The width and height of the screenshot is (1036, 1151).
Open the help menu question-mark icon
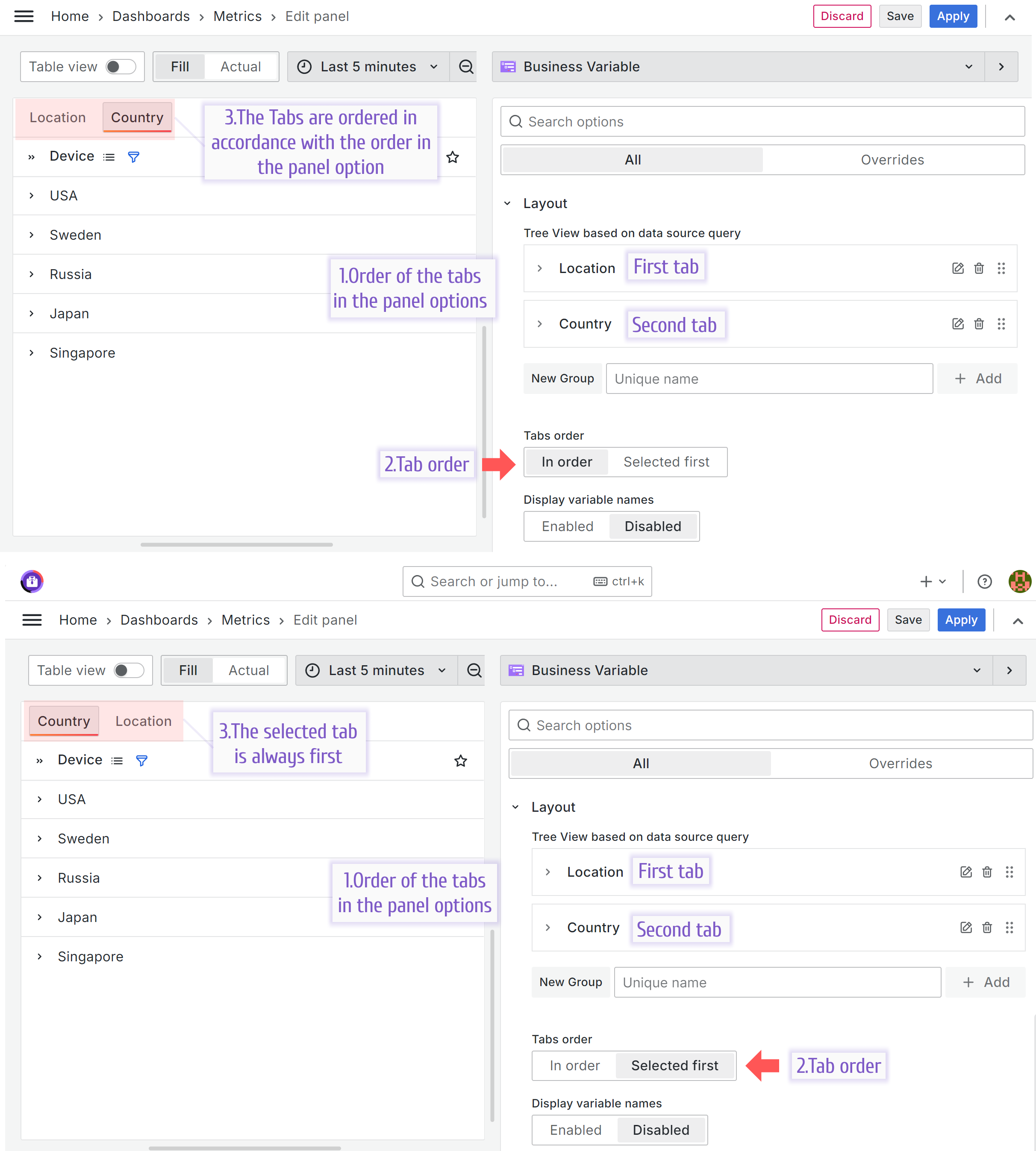(984, 581)
